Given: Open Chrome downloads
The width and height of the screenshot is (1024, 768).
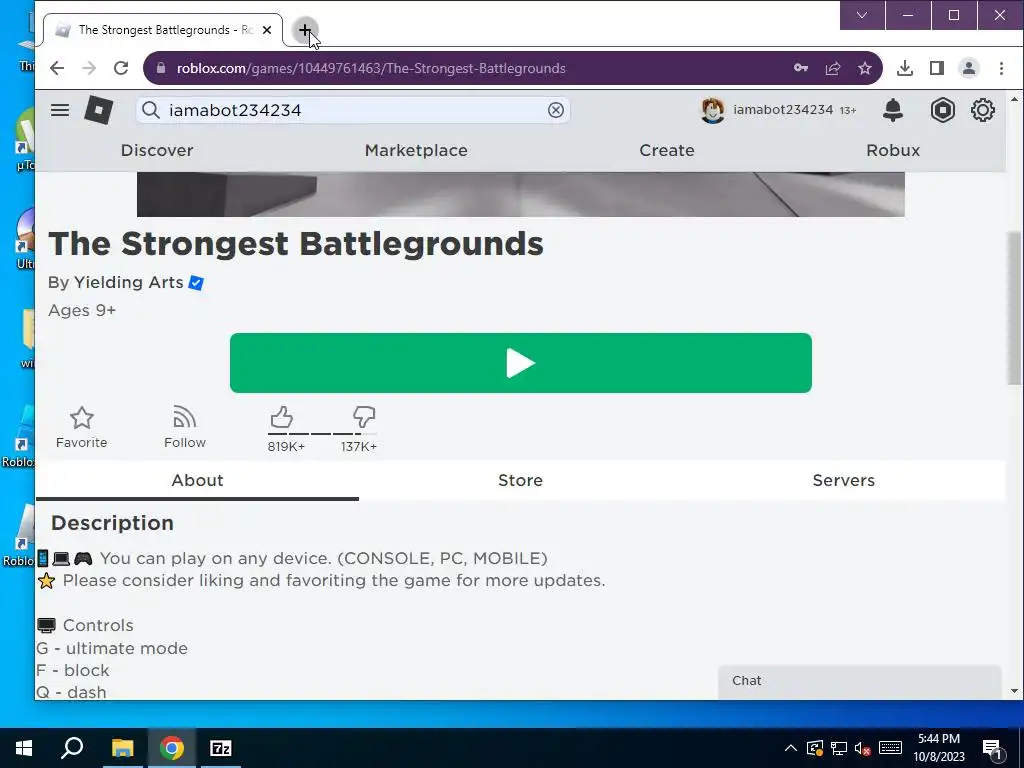Looking at the screenshot, I should coord(904,68).
